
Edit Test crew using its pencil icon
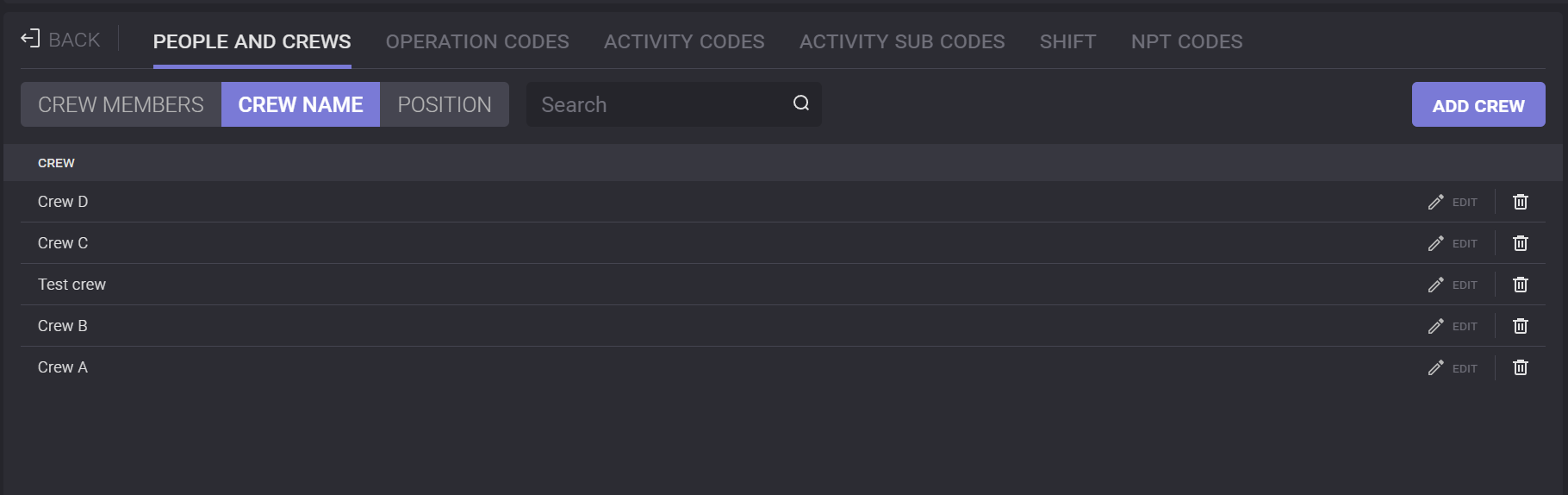point(1435,285)
